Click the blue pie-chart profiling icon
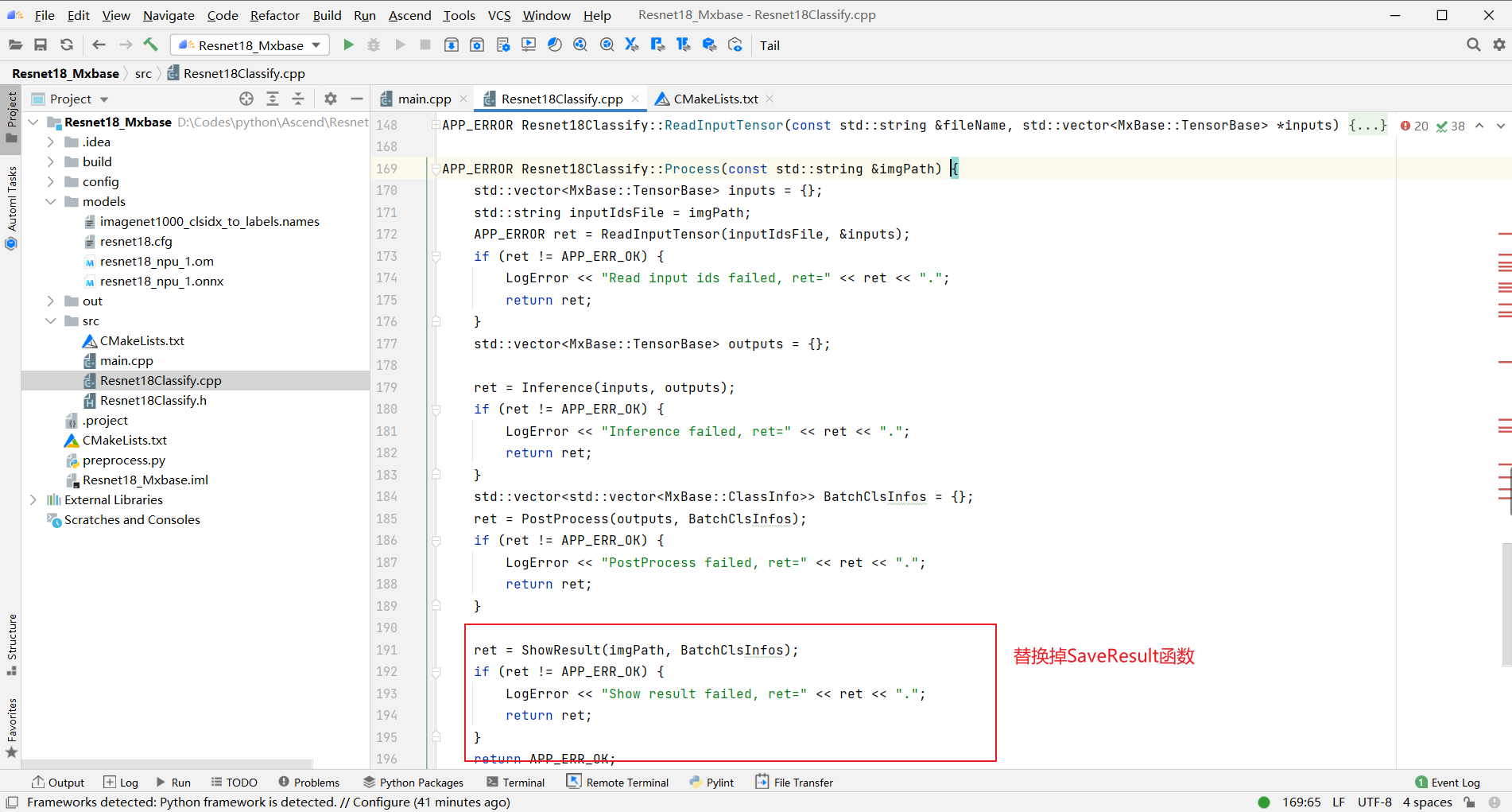The image size is (1512, 812). tap(555, 45)
